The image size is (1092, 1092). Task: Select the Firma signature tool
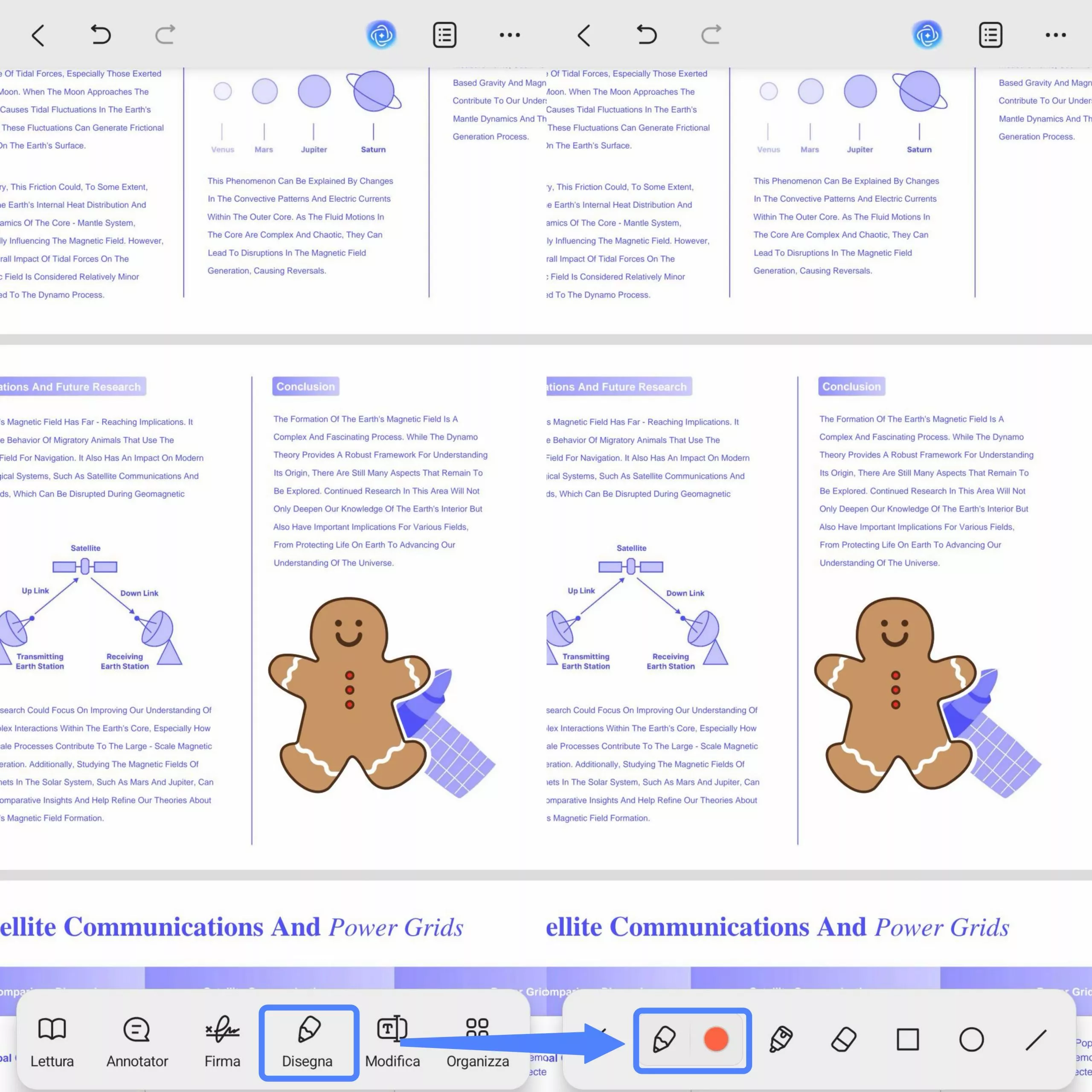pos(222,1043)
